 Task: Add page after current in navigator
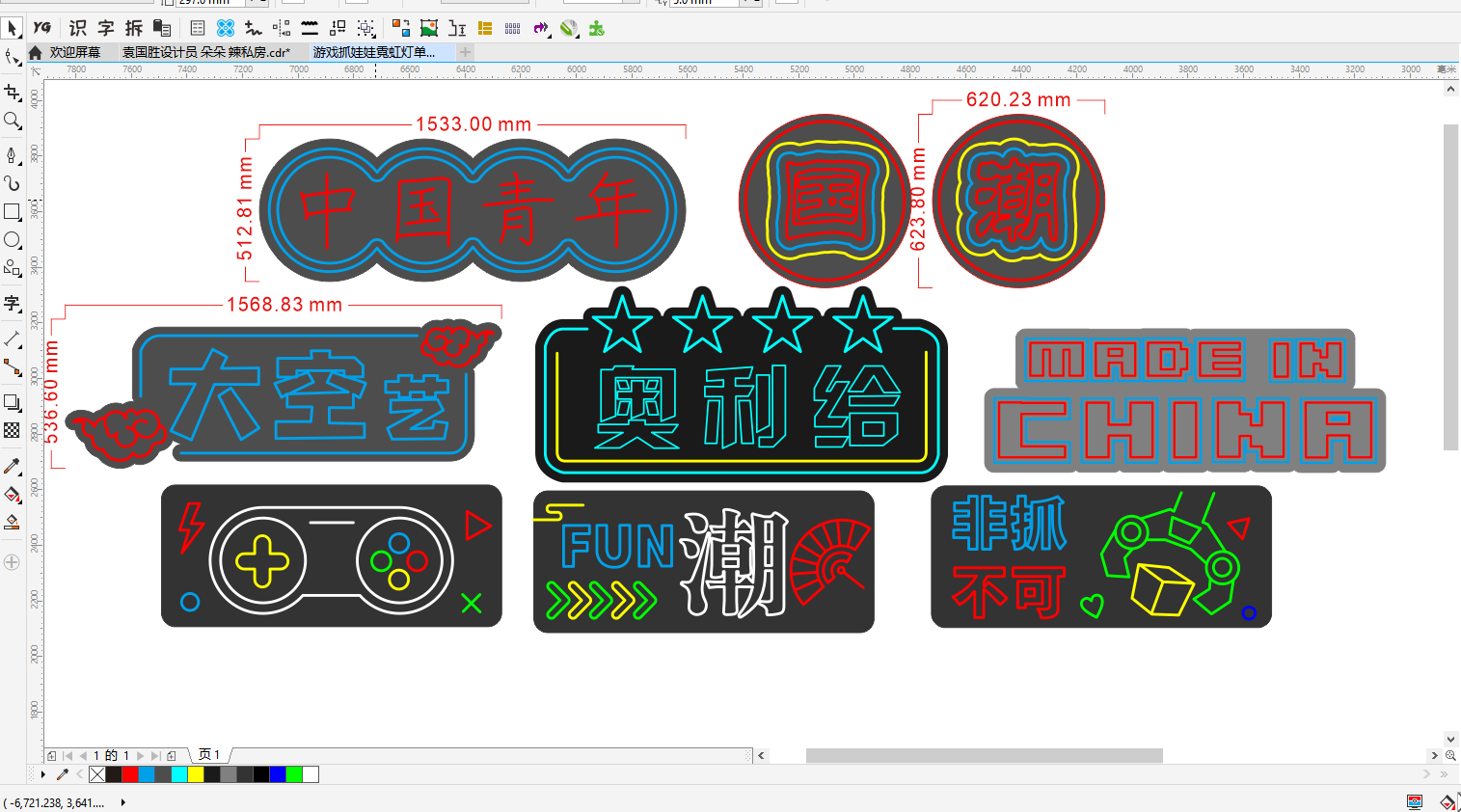tap(172, 755)
